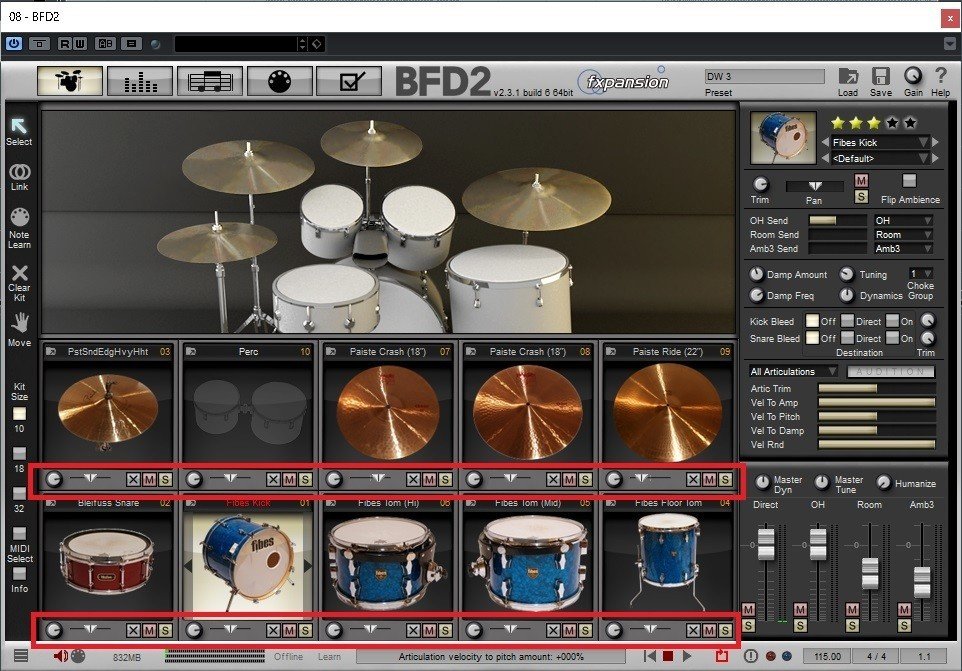The width and height of the screenshot is (962, 671).
Task: Adjust the Vel To Amp slider
Action: (x=877, y=402)
